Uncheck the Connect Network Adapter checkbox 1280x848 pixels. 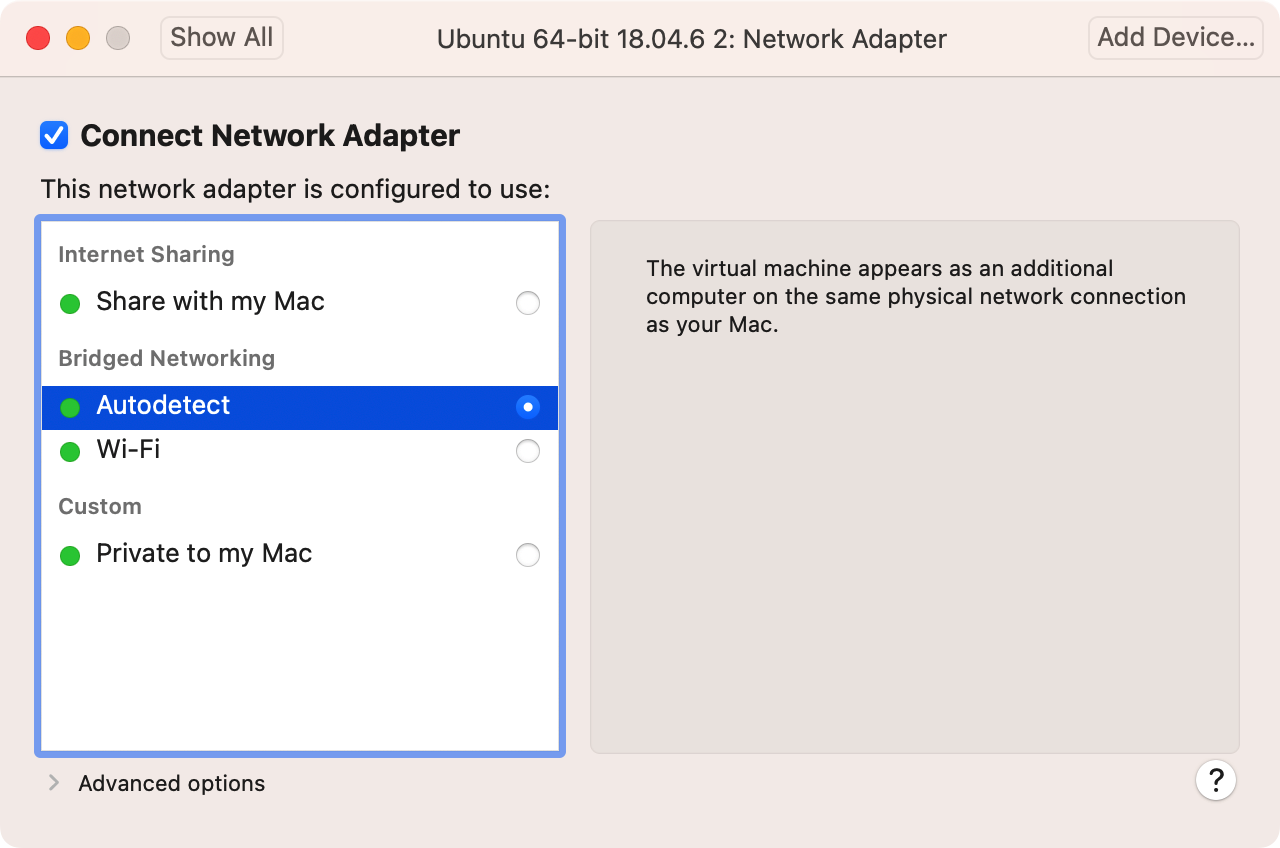(54, 135)
